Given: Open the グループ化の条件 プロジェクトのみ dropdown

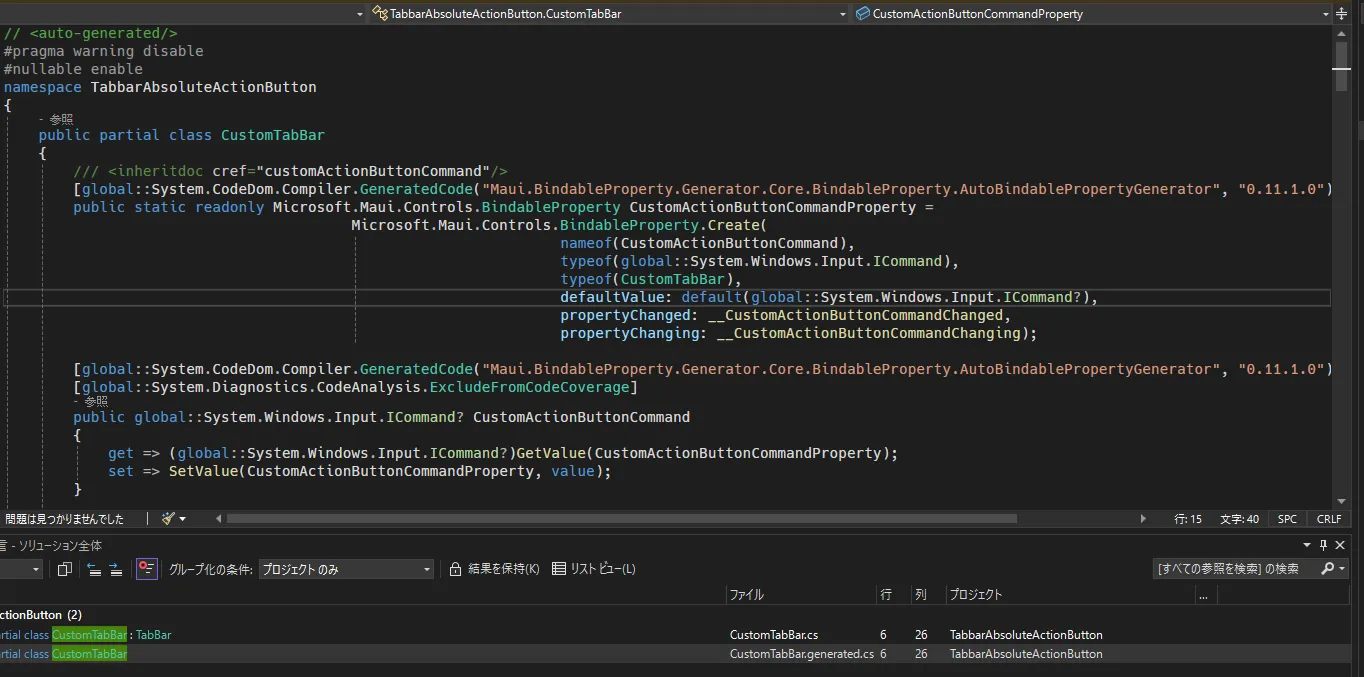Looking at the screenshot, I should 346,569.
